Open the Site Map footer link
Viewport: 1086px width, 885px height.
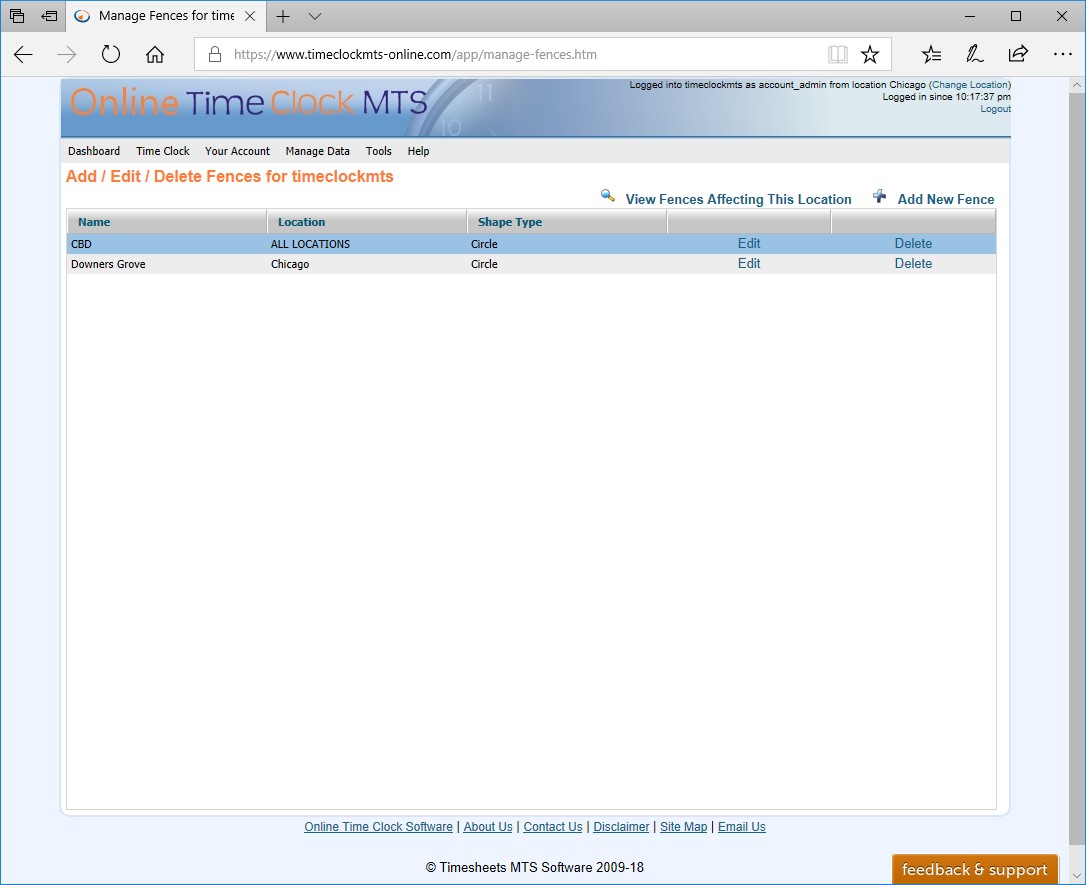pyautogui.click(x=684, y=826)
